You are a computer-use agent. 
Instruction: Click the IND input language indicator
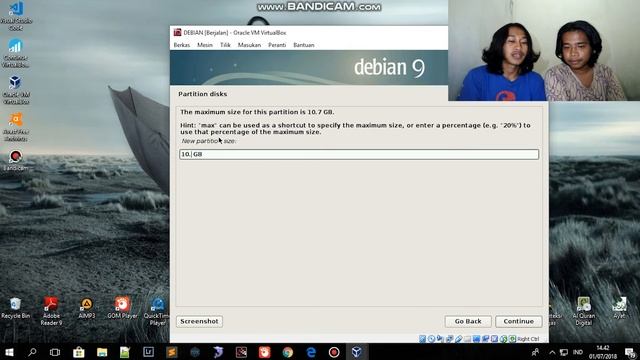578,352
